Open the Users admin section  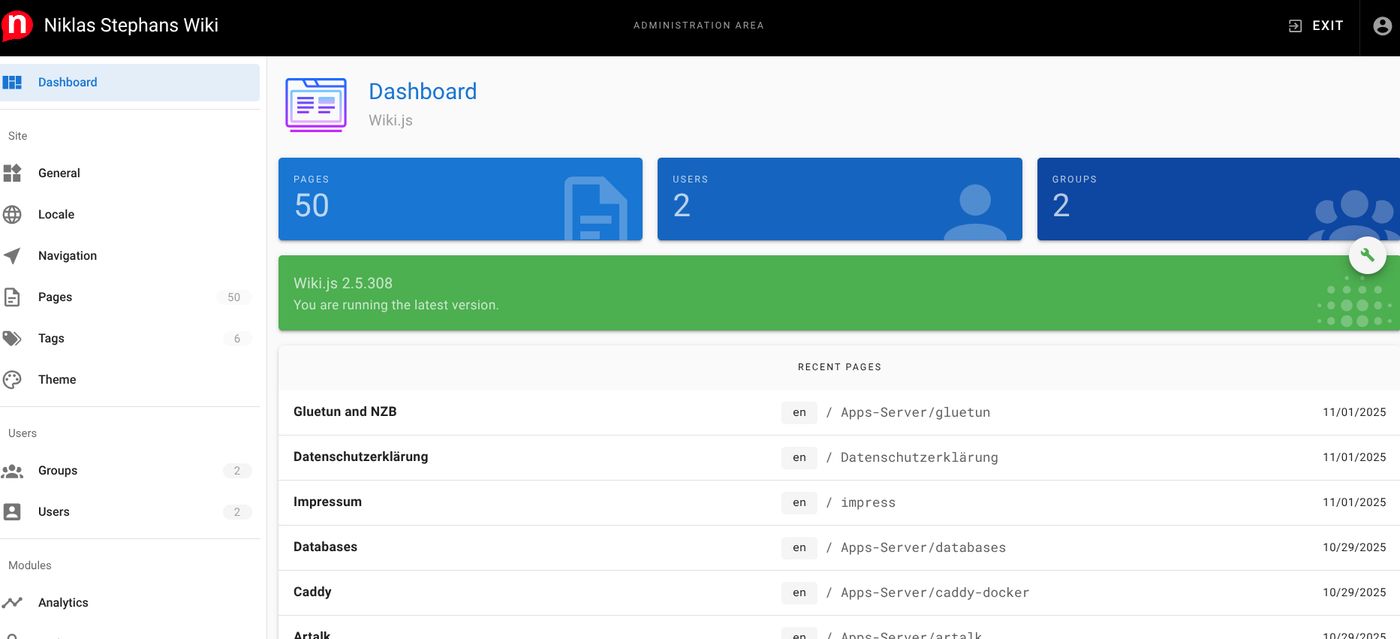pyautogui.click(x=54, y=512)
